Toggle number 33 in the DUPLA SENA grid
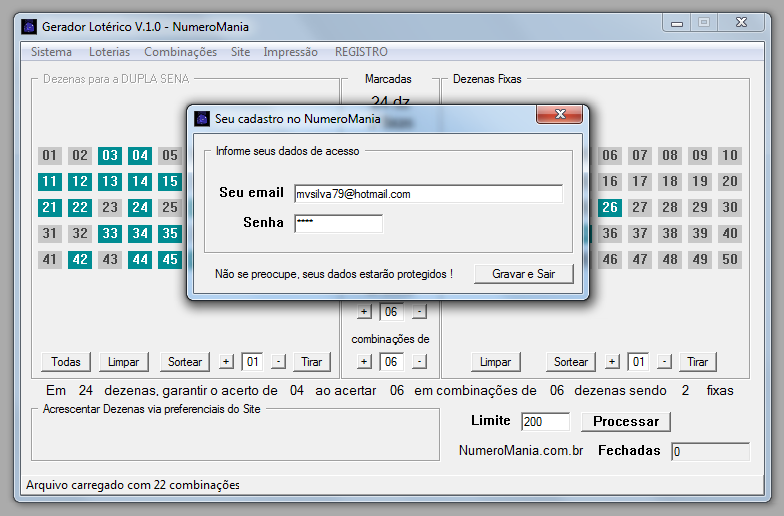Screen dimensions: 784x516 coord(110,234)
